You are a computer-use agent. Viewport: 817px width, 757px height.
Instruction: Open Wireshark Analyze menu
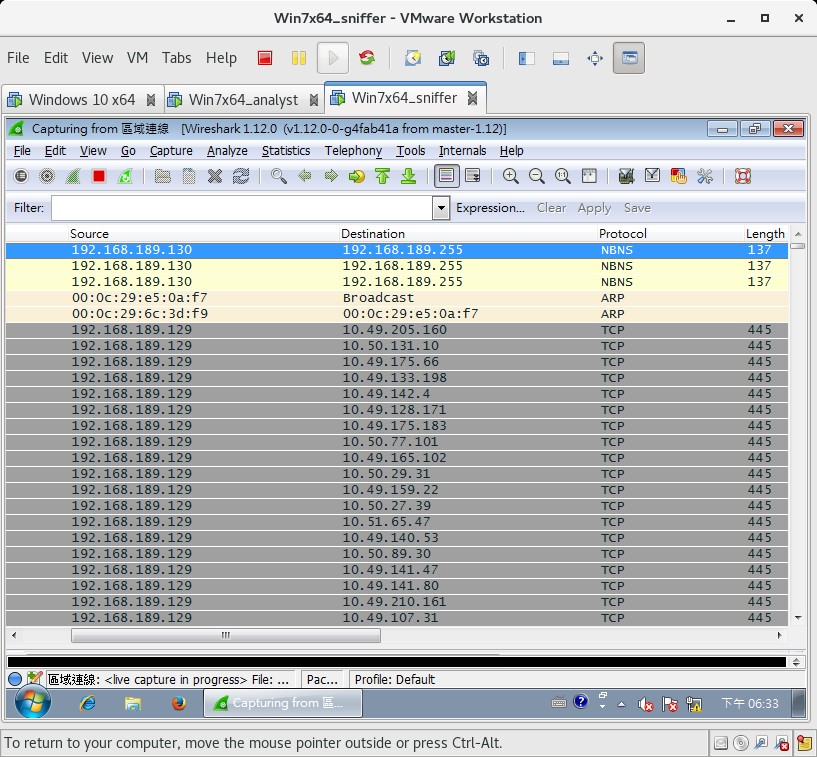point(227,151)
